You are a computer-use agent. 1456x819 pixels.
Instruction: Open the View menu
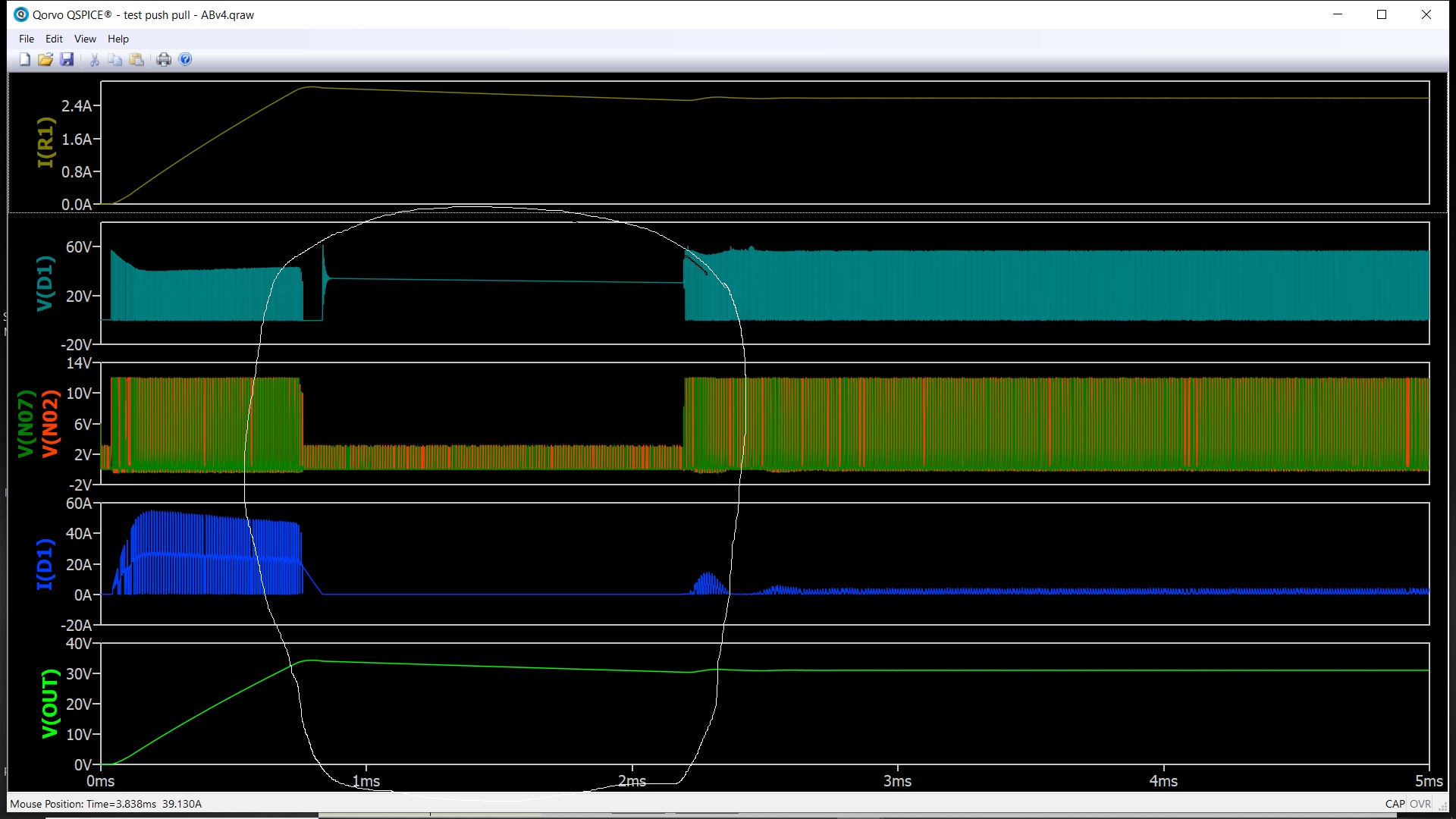point(85,39)
